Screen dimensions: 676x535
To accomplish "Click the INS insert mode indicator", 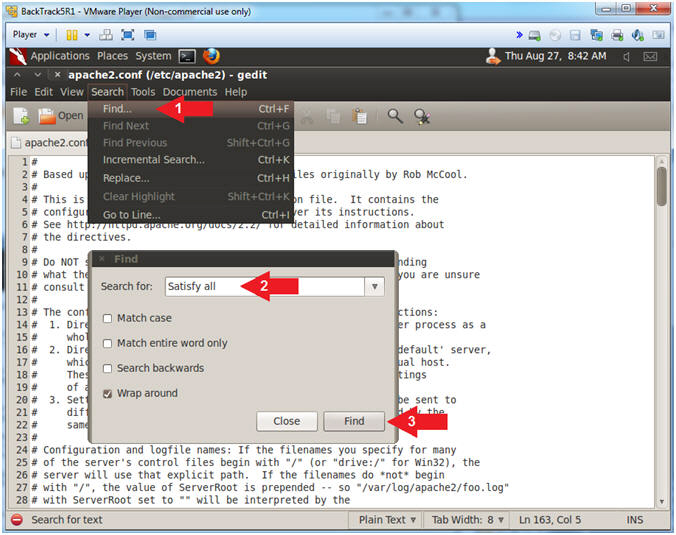I will click(634, 520).
